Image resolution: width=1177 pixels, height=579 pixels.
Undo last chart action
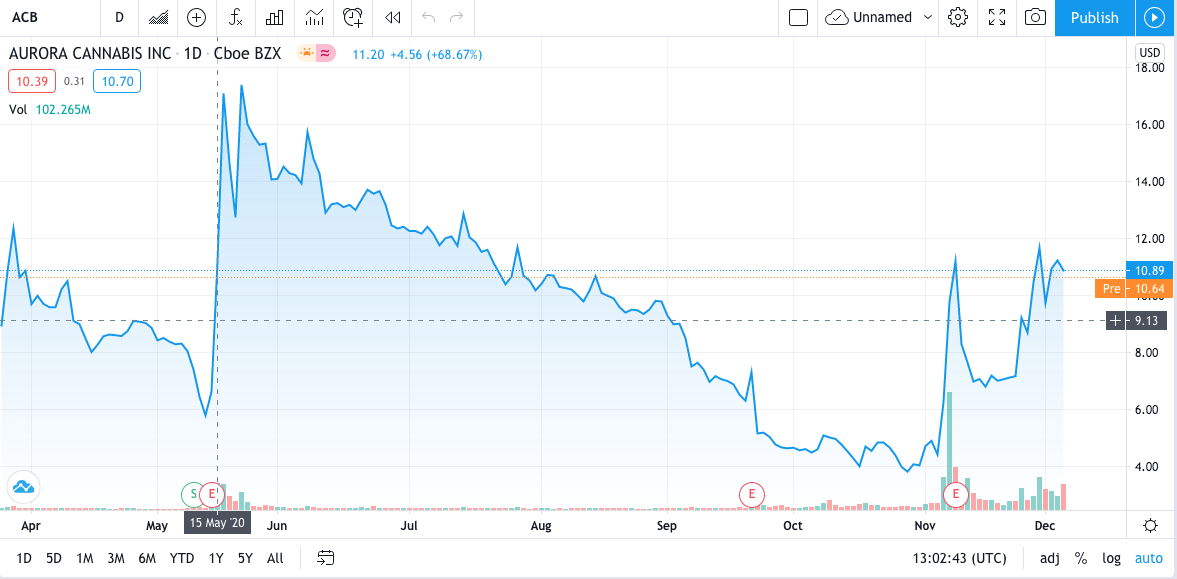pos(429,17)
